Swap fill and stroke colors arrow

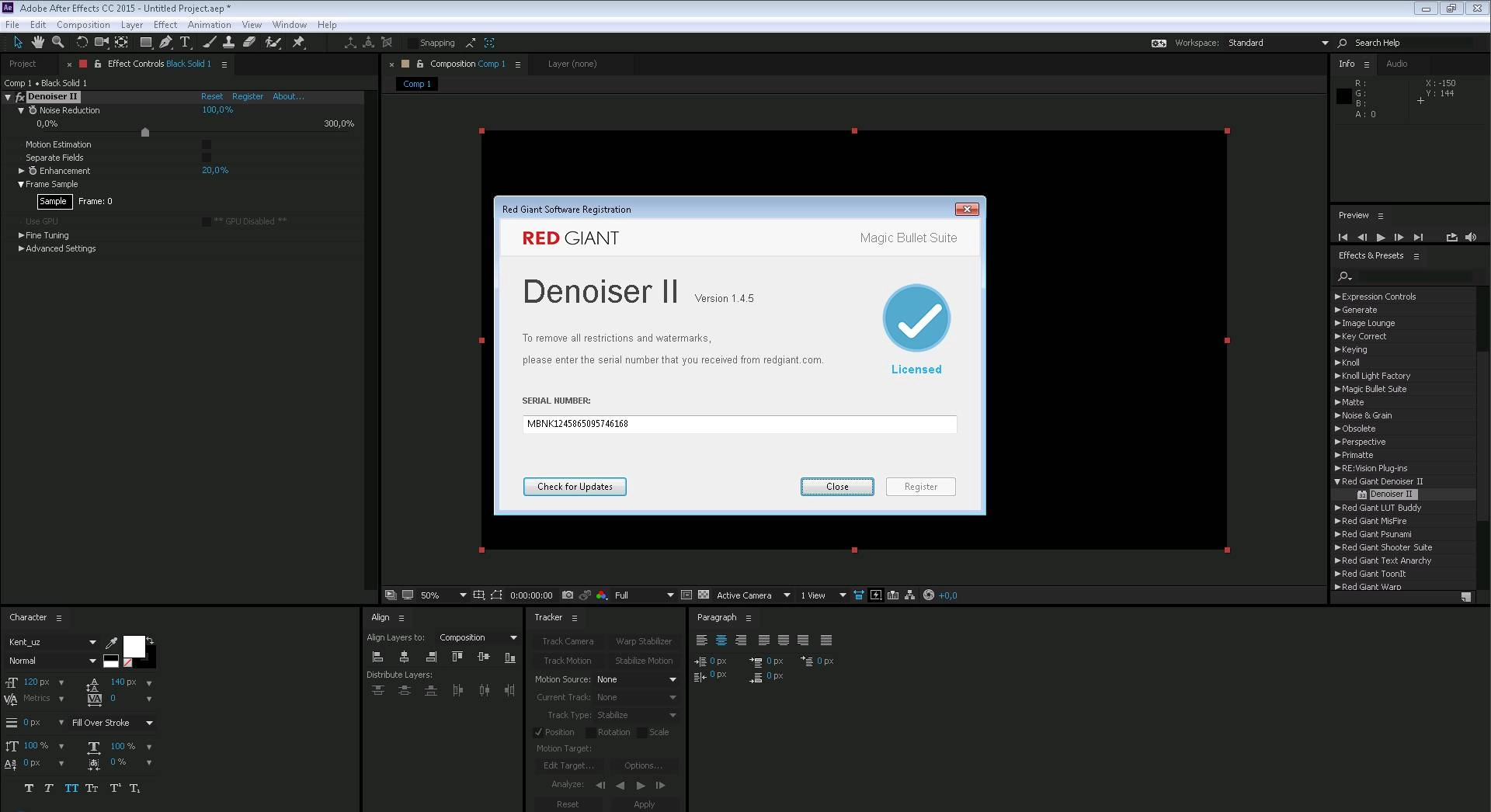pos(151,640)
